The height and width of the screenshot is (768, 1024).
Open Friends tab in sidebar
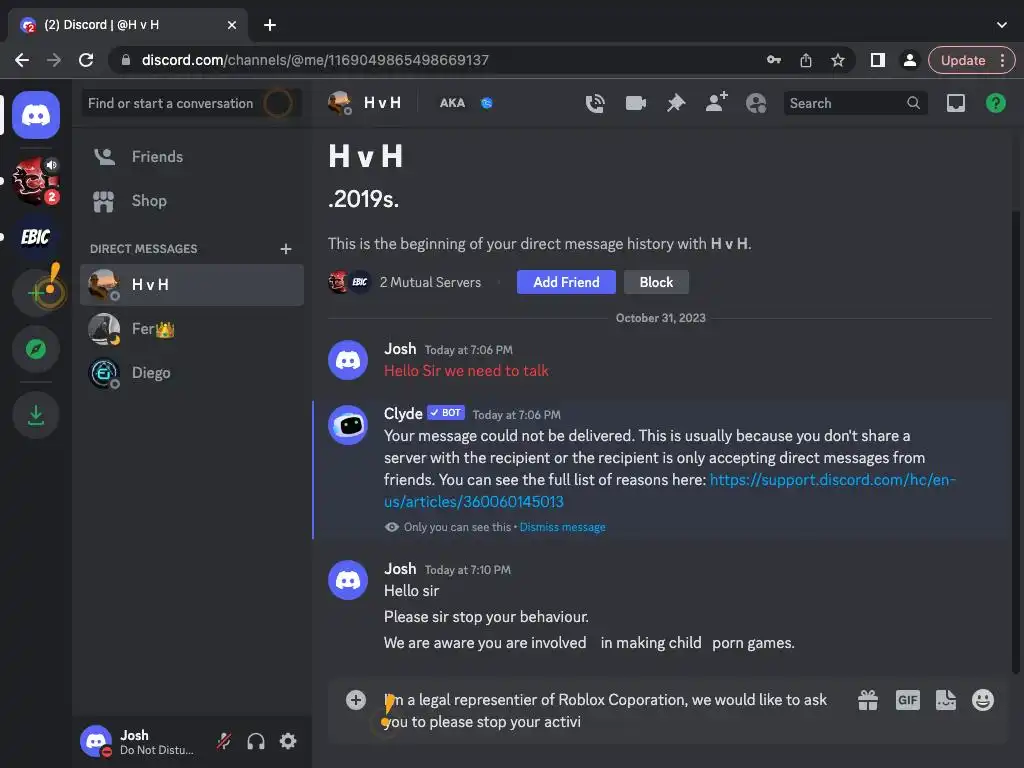(191, 157)
